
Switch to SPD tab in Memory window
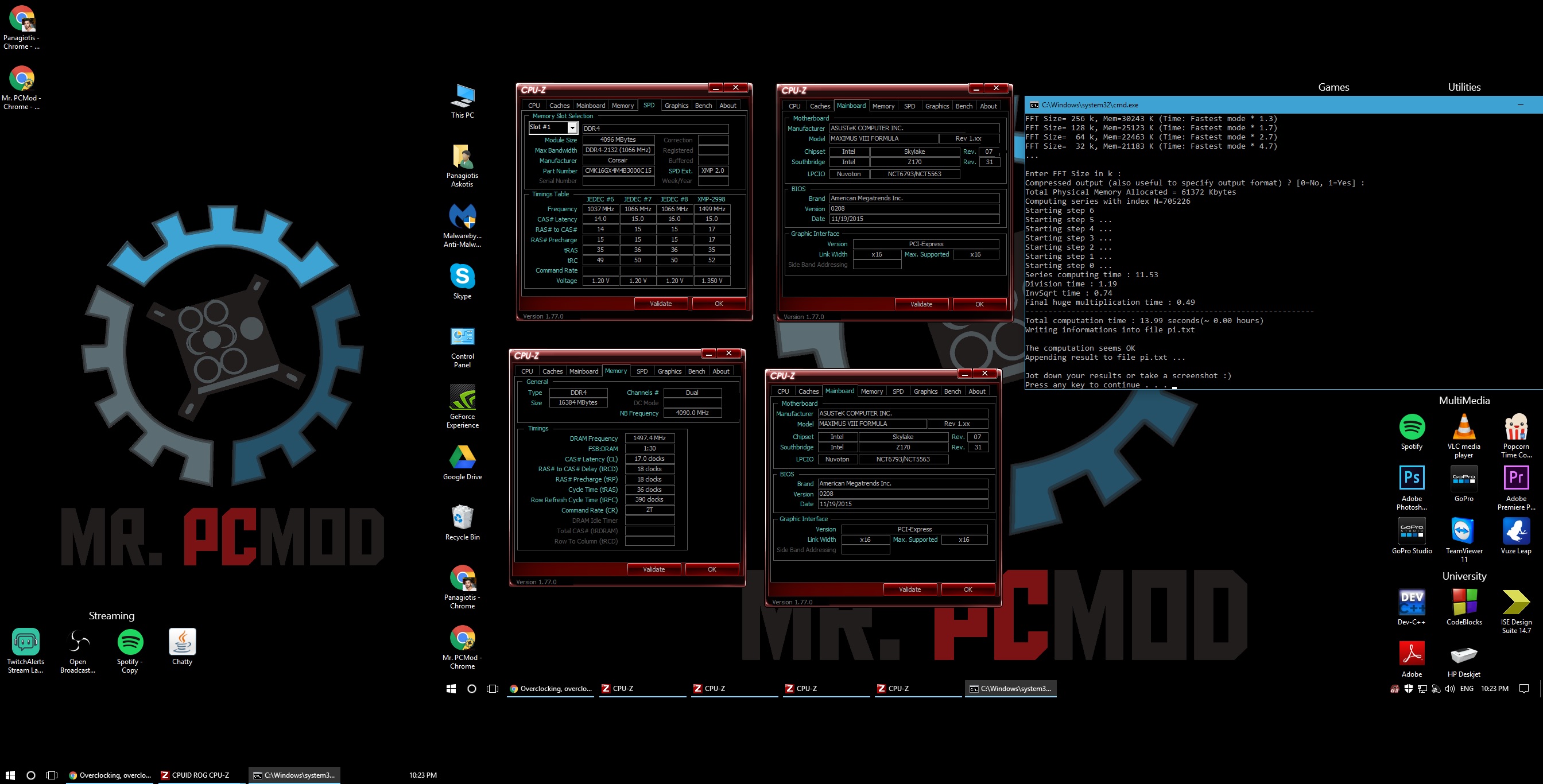pos(642,371)
